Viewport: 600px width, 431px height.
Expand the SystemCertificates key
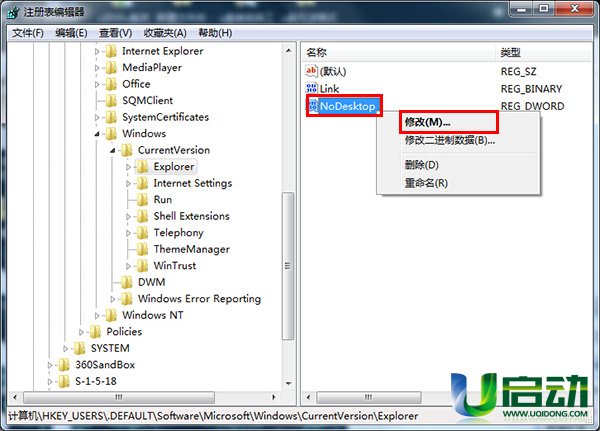pyautogui.click(x=97, y=117)
